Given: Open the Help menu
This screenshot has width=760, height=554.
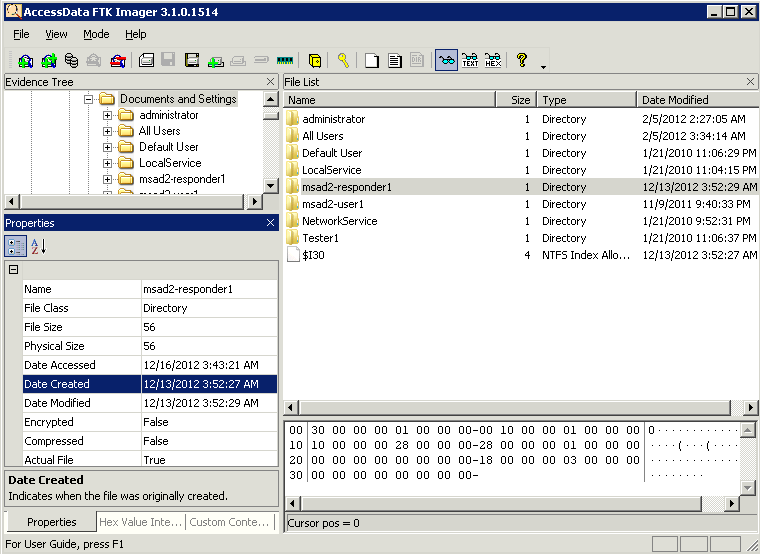Looking at the screenshot, I should pos(135,34).
